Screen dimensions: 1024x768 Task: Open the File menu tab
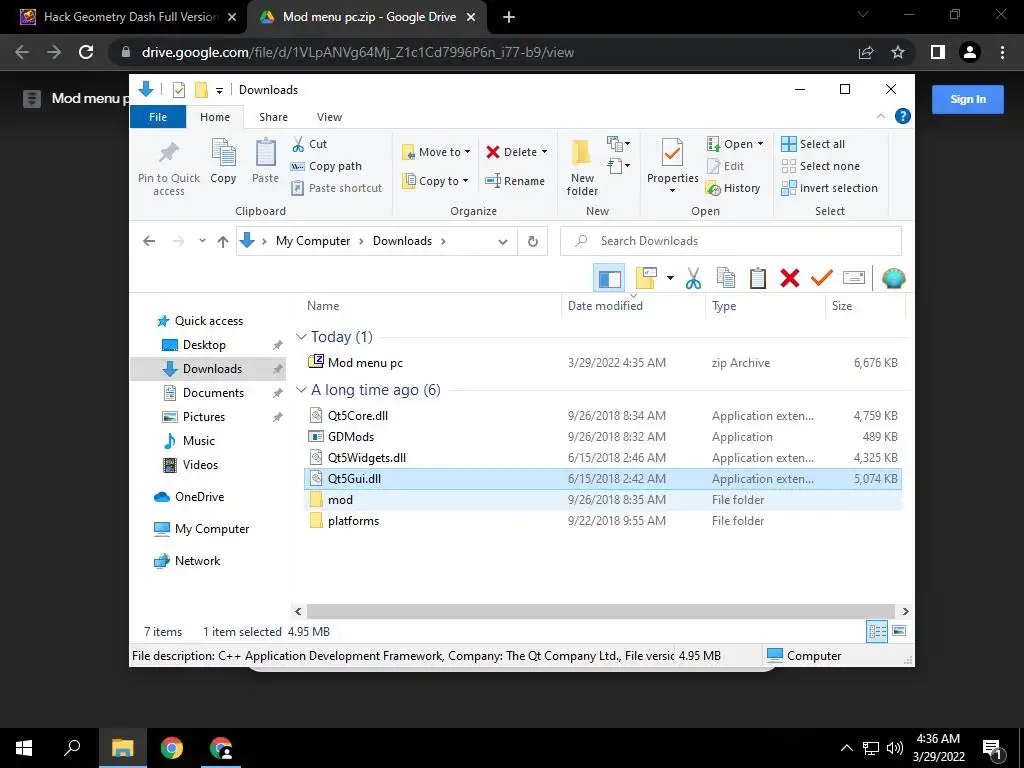pos(158,117)
